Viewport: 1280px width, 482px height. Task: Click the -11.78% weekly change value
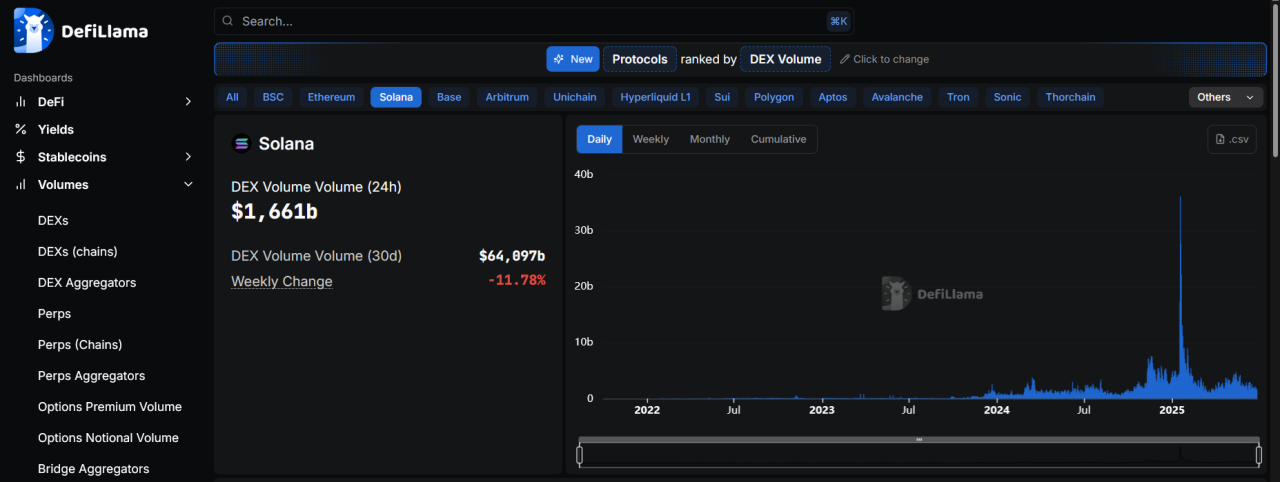pos(517,280)
